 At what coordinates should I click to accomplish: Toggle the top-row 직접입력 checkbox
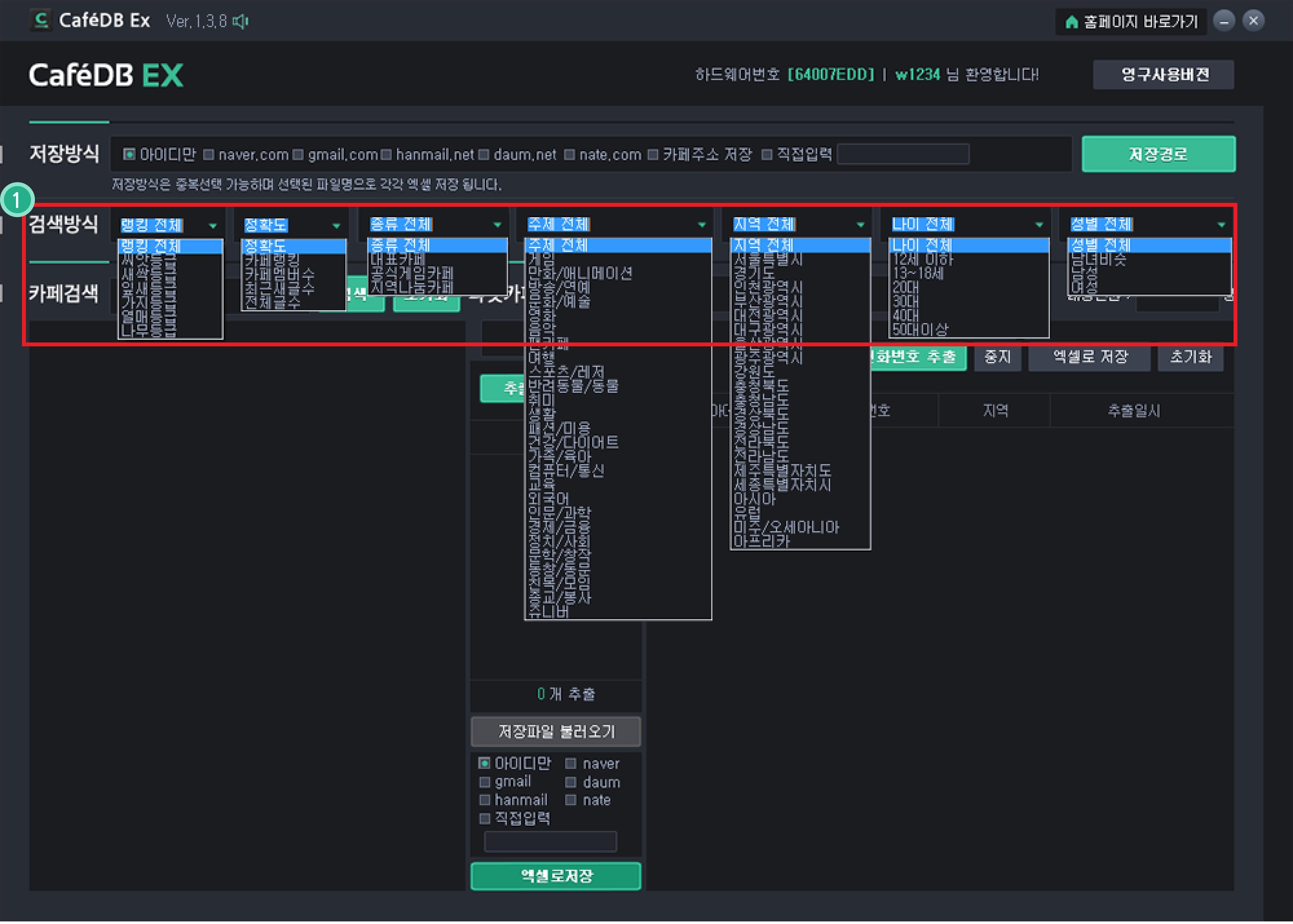tap(767, 154)
